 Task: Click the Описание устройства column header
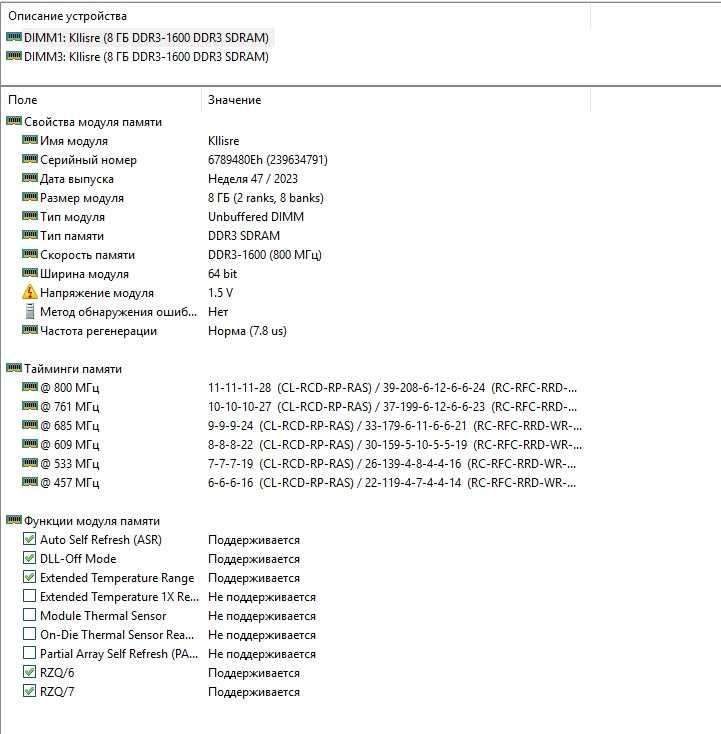pos(295,16)
